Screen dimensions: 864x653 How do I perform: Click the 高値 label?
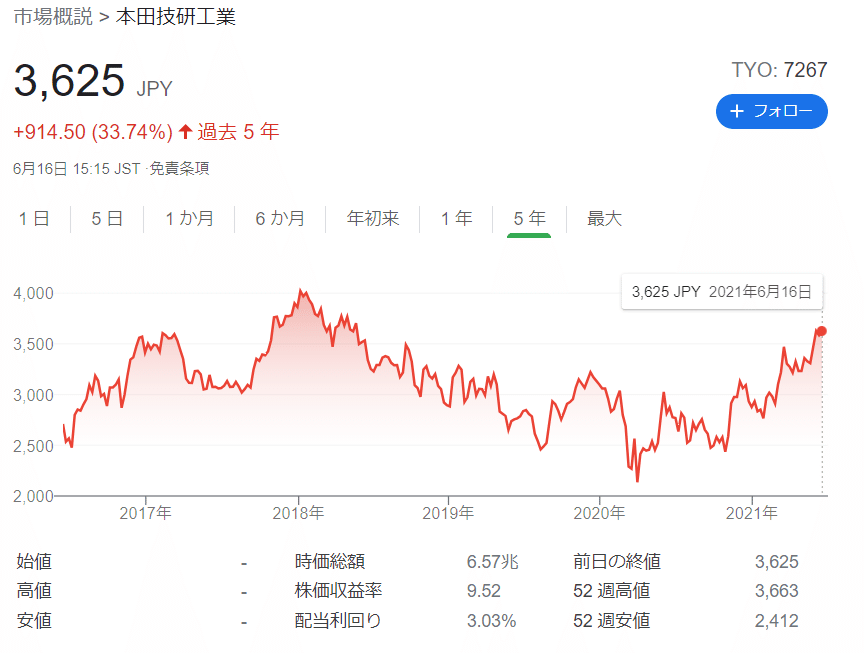(x=34, y=591)
